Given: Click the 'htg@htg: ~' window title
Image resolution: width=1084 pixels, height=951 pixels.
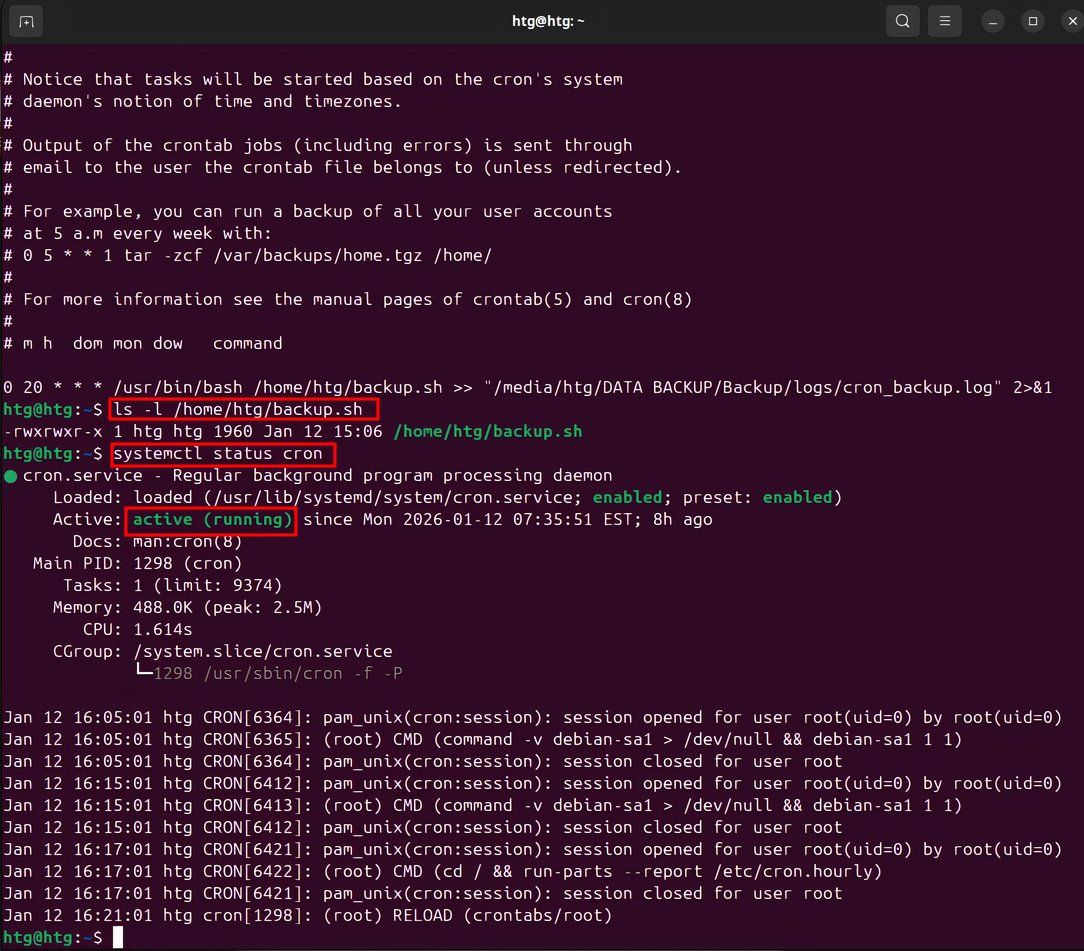Looking at the screenshot, I should [548, 20].
